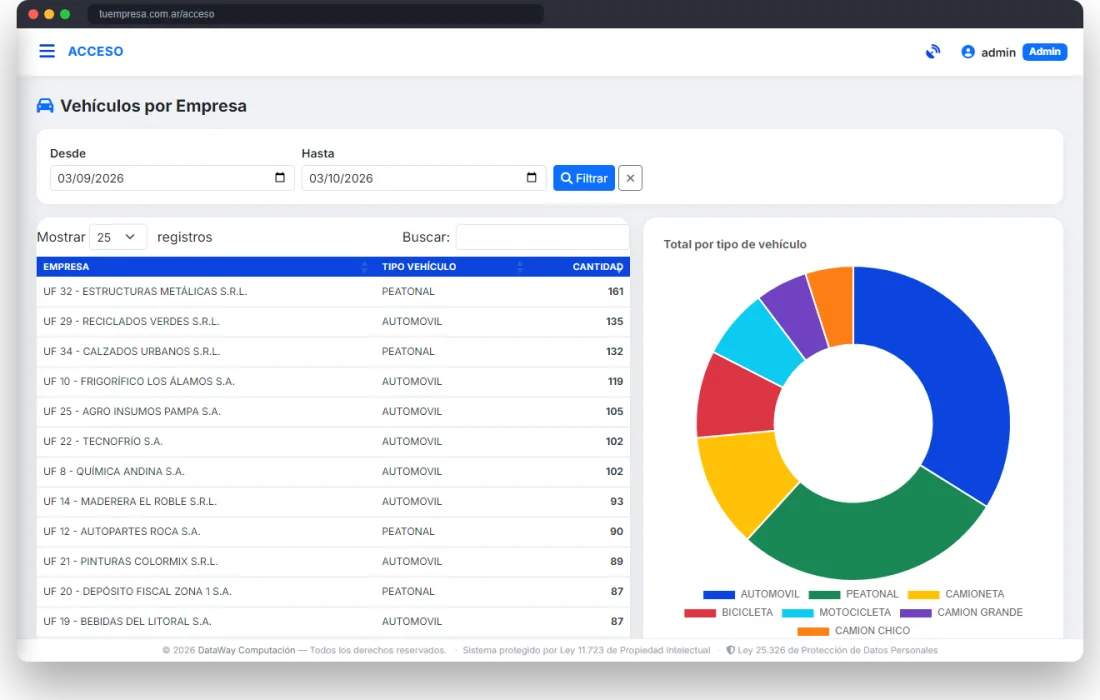Open the admin user profile icon
Viewport: 1100px width, 700px height.
[x=967, y=52]
